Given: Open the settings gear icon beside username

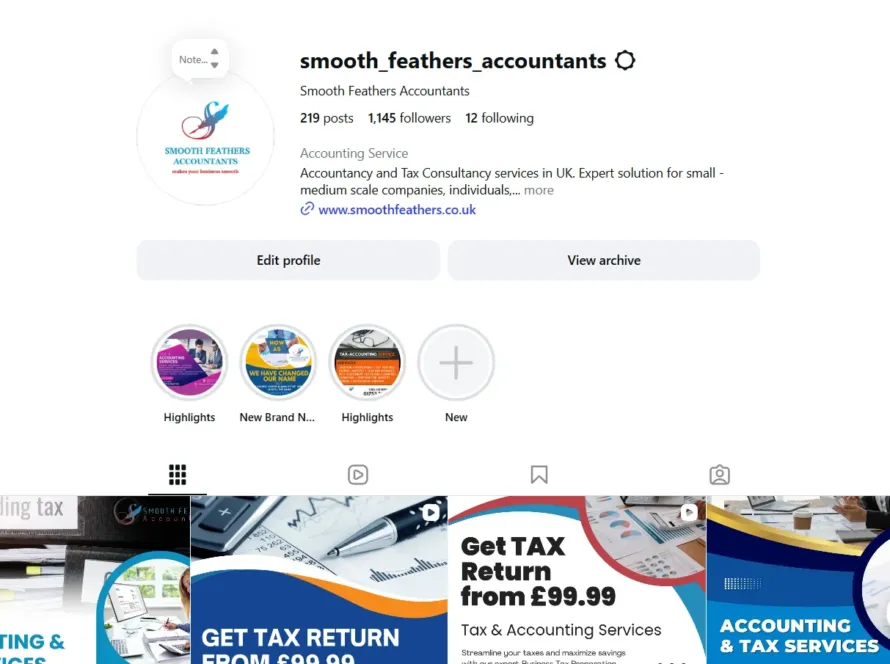Looking at the screenshot, I should (x=625, y=60).
